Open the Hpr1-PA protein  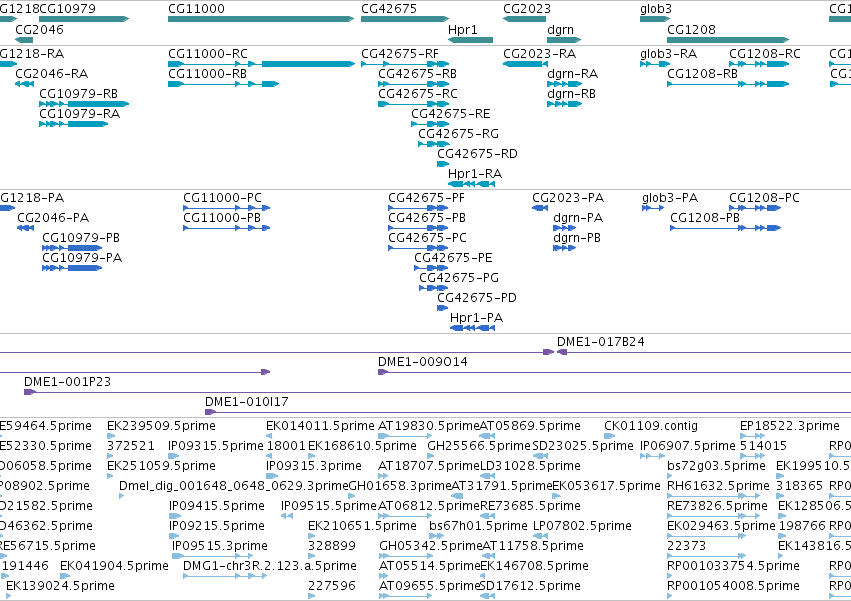point(476,319)
